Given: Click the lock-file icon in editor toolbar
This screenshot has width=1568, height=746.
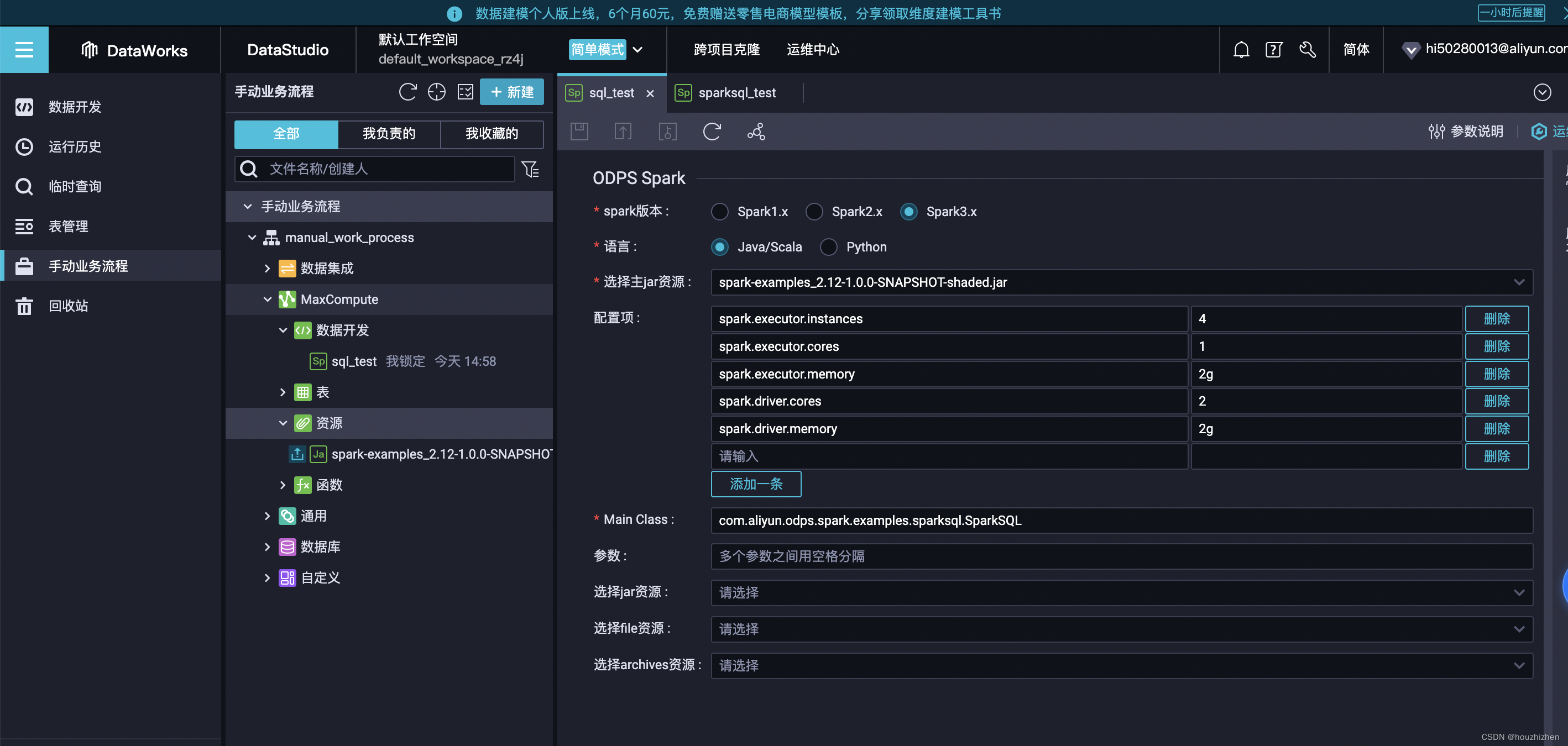Looking at the screenshot, I should [668, 132].
